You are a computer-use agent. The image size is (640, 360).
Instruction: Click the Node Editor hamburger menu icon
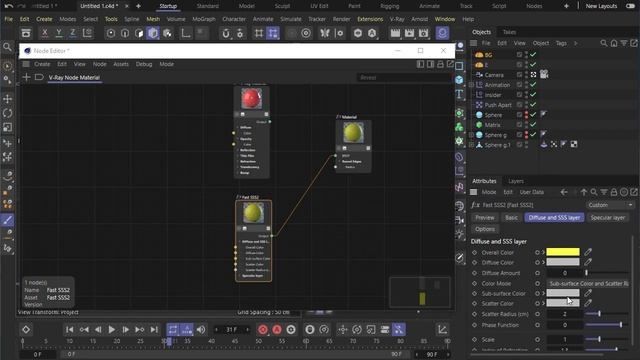click(26, 64)
